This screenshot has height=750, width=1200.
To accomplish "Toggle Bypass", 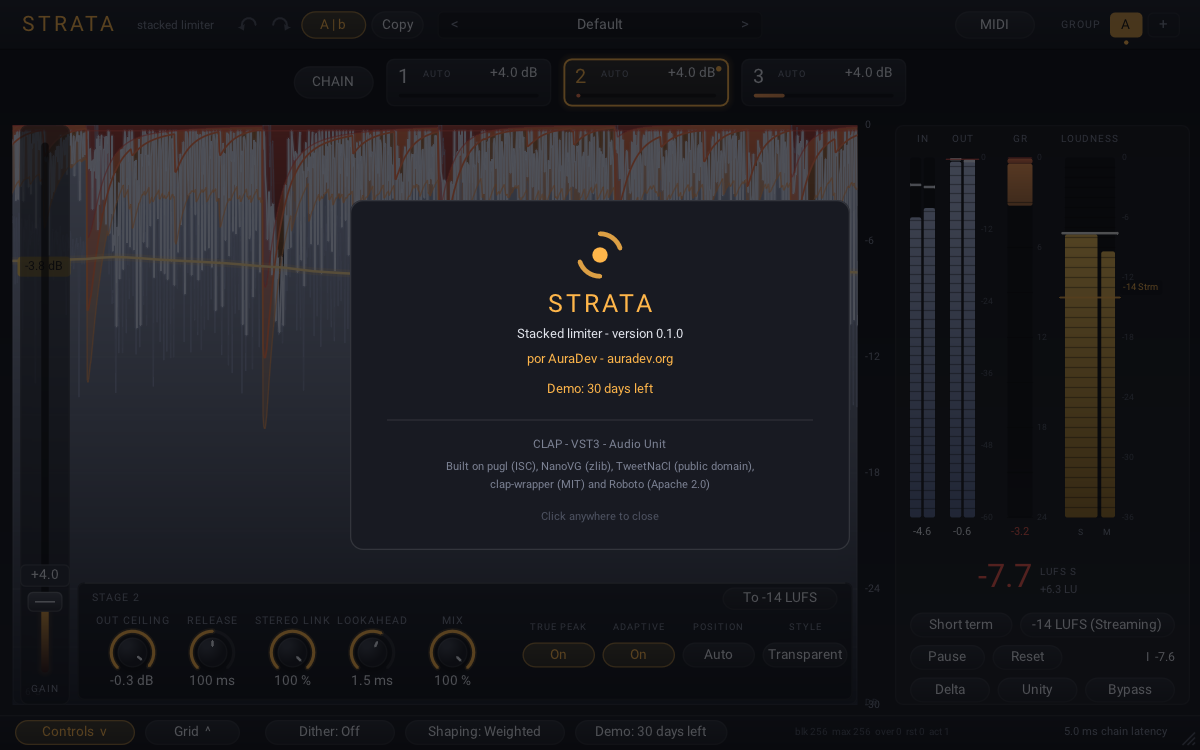I will [x=1130, y=689].
